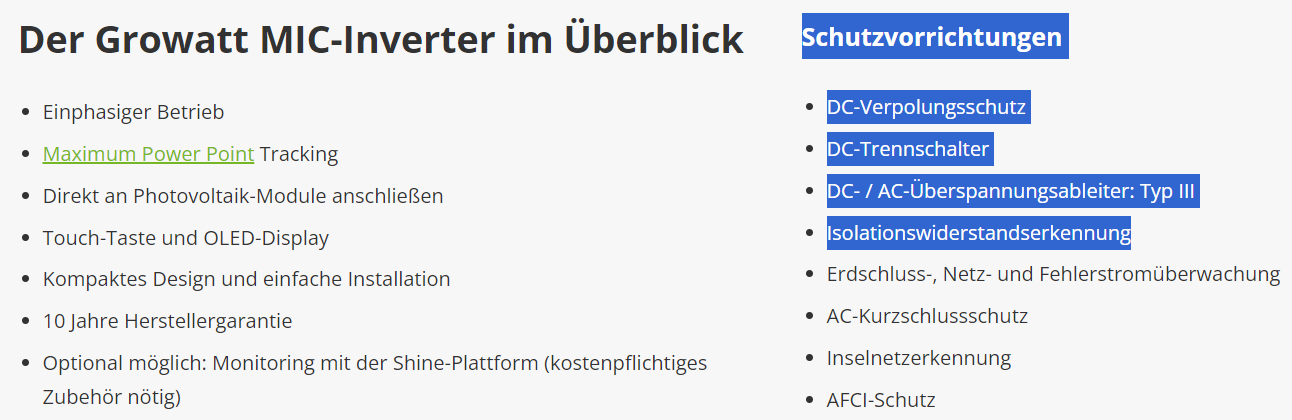
Task: Click the 10 Jahre Herstellergarantie item
Action: [x=168, y=321]
